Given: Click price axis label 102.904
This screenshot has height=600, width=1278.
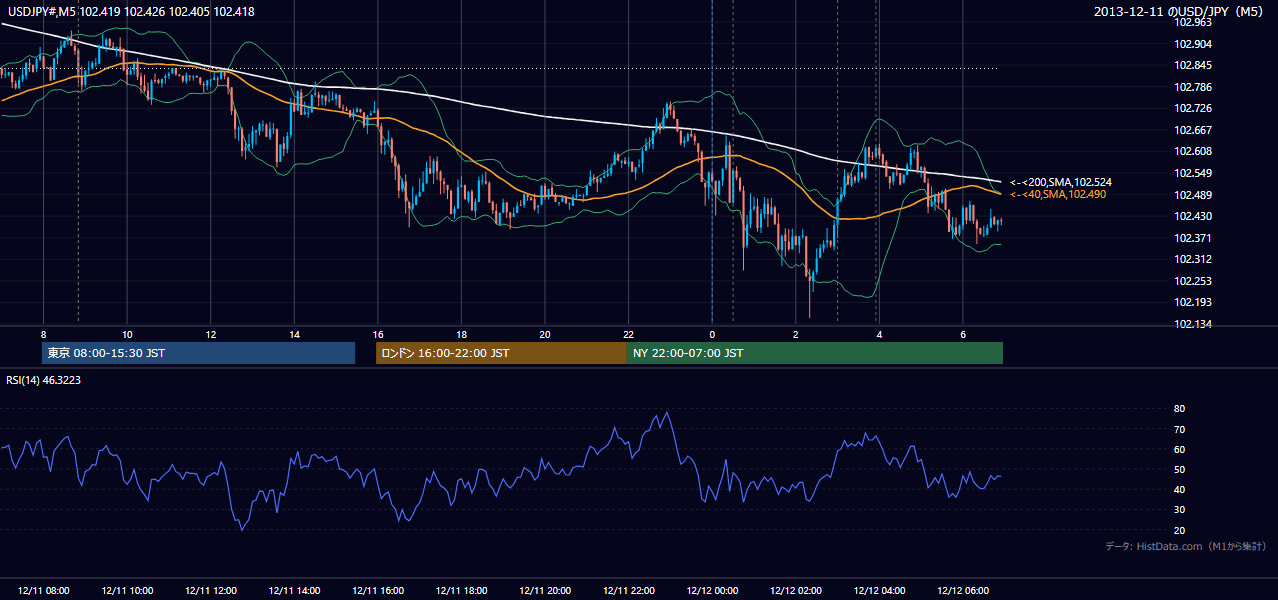Looking at the screenshot, I should coord(1192,44).
